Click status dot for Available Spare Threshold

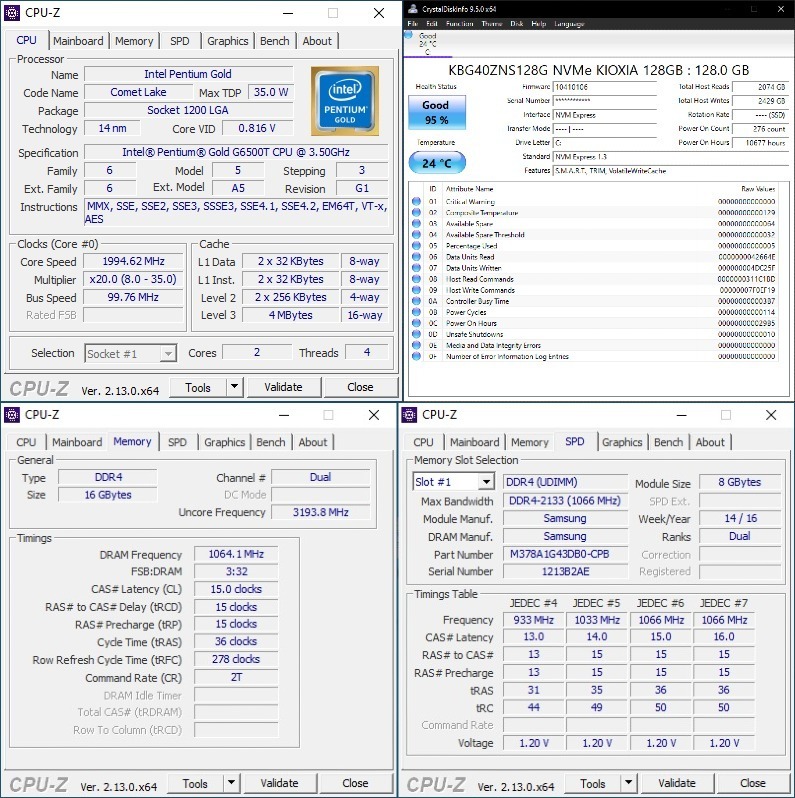tap(416, 235)
